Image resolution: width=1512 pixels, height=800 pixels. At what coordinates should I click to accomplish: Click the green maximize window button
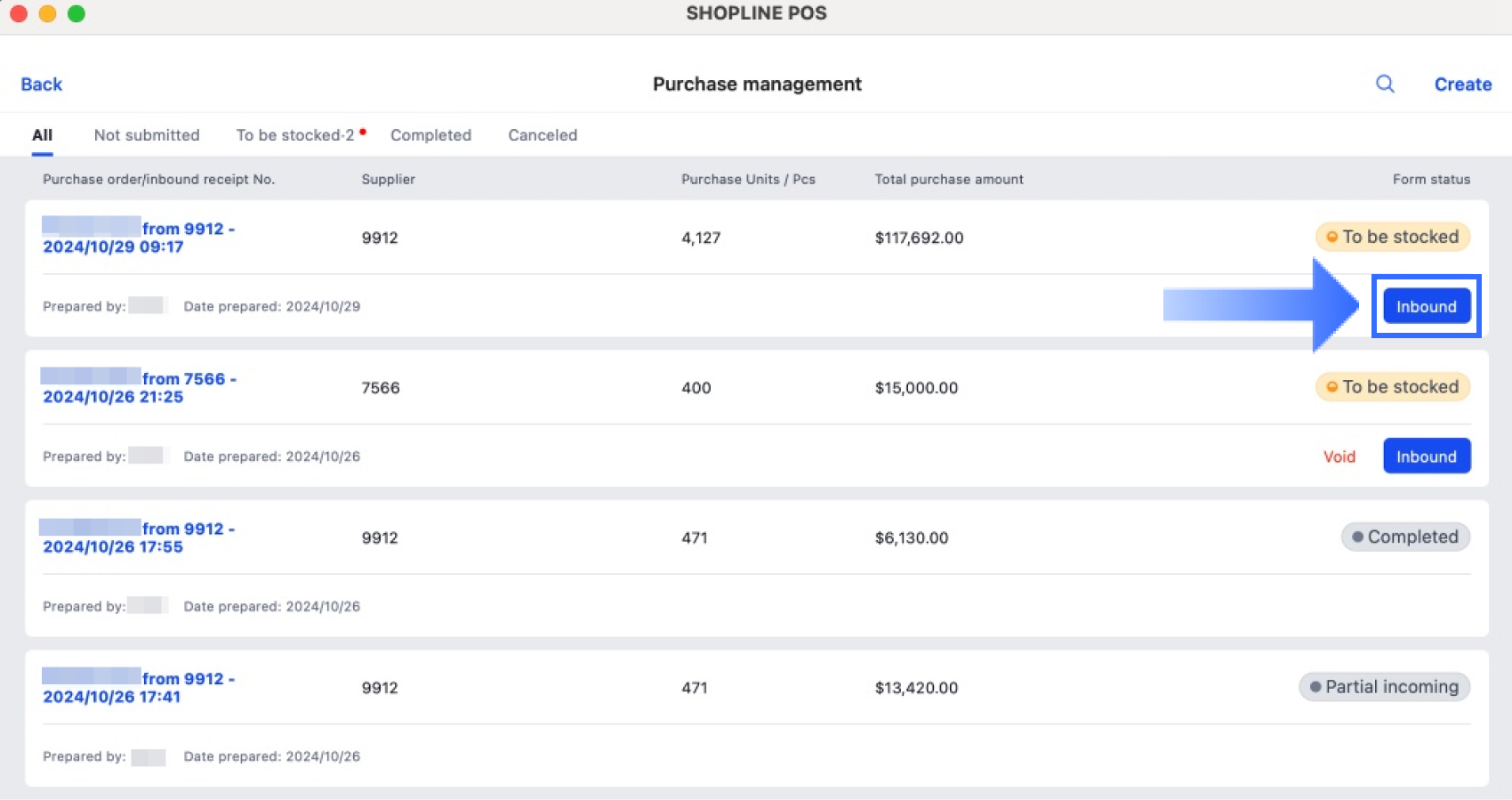coord(76,13)
